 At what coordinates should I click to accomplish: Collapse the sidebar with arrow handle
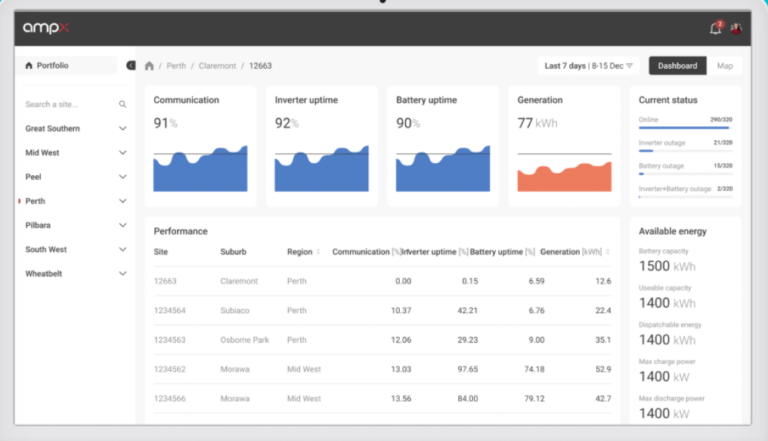click(131, 66)
